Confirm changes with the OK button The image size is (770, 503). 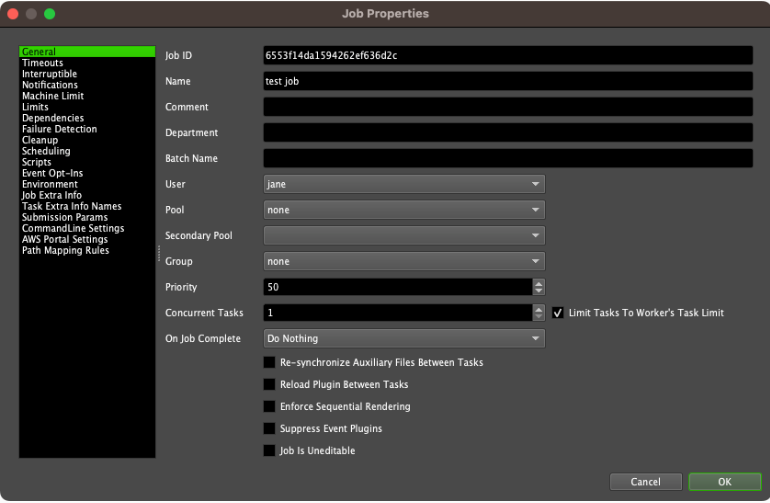(x=725, y=482)
